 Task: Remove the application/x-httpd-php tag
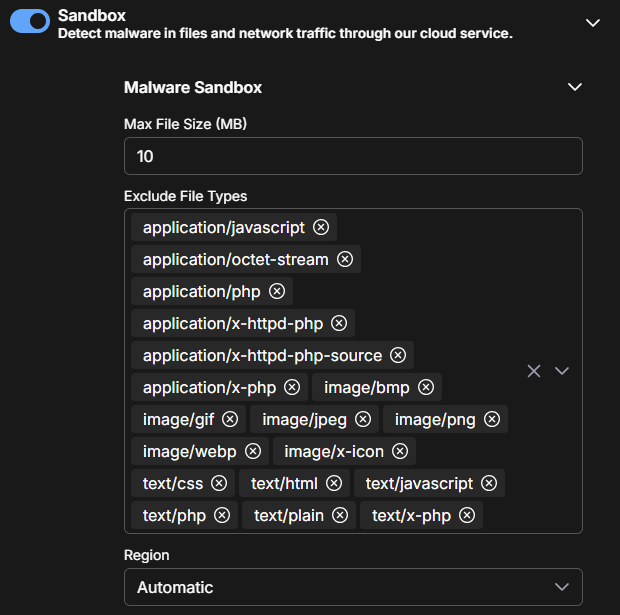coord(339,323)
